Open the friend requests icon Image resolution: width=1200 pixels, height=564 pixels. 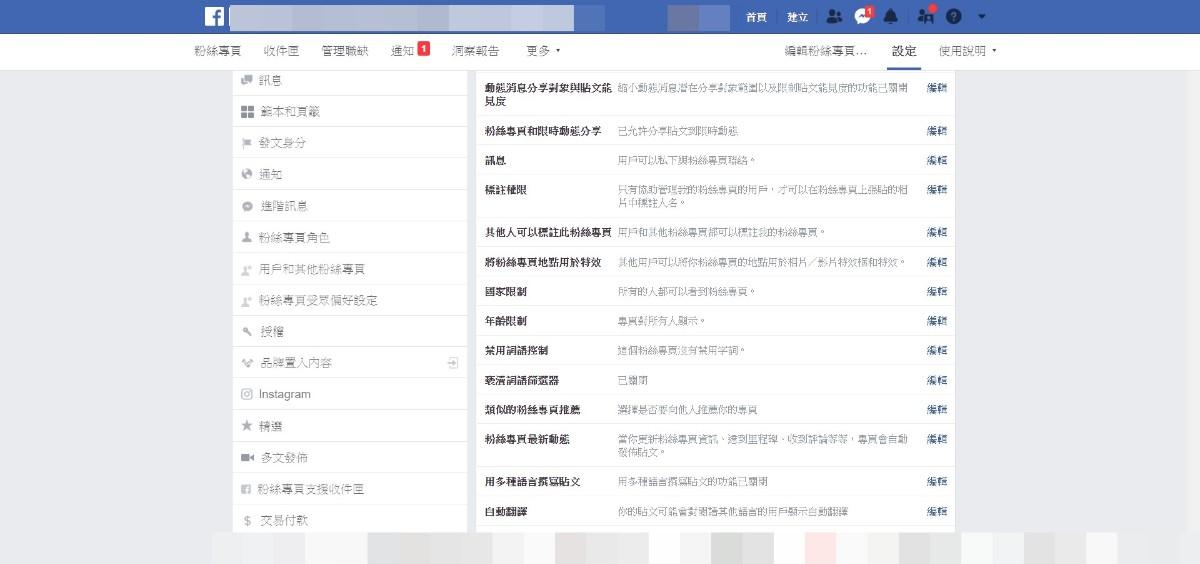834,17
